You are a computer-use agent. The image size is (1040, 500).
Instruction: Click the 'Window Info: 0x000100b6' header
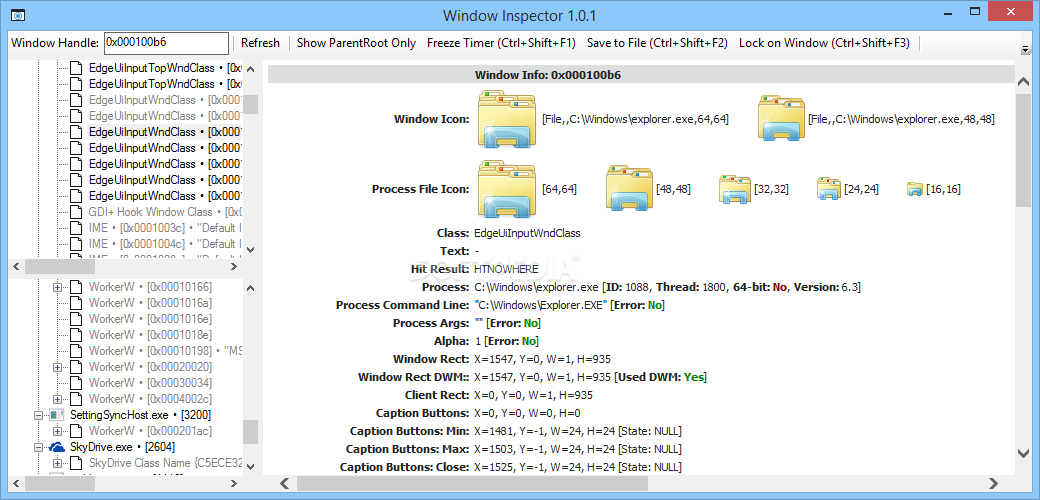click(x=548, y=75)
